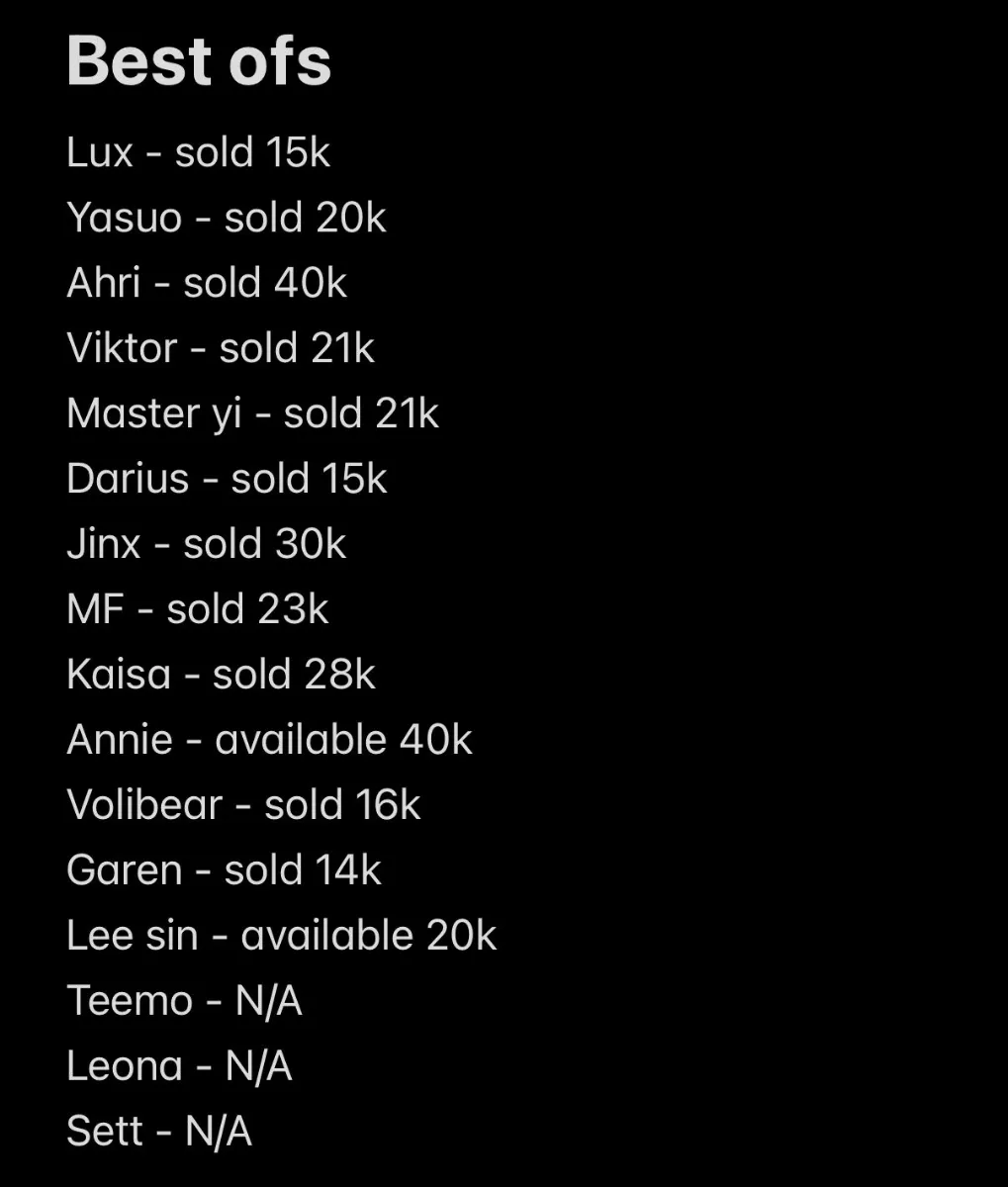The height and width of the screenshot is (1187, 1008).
Task: Tap the Kaisa sold 28k entry
Action: (x=221, y=675)
